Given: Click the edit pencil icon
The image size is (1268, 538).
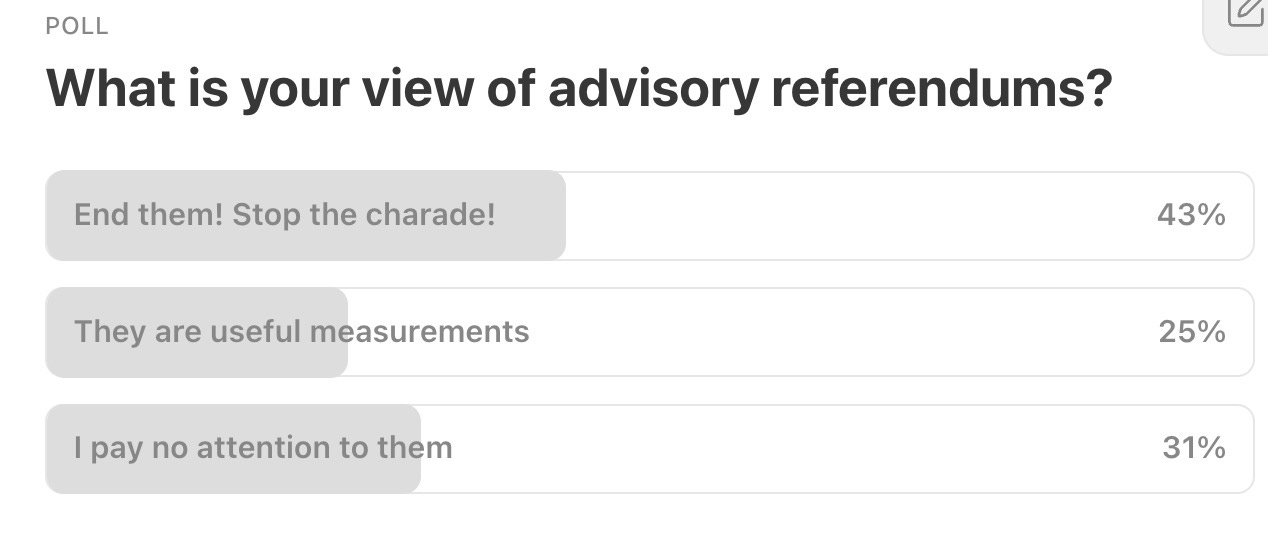Looking at the screenshot, I should 1246,11.
